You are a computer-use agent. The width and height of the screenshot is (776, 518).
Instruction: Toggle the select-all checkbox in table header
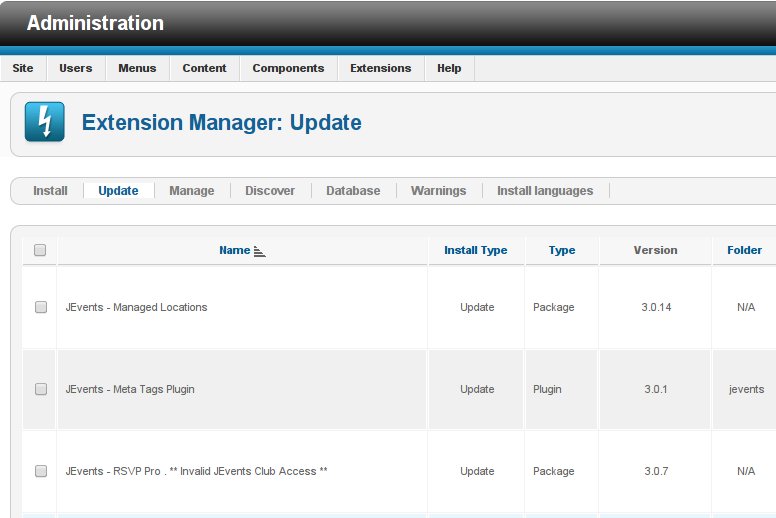40,250
